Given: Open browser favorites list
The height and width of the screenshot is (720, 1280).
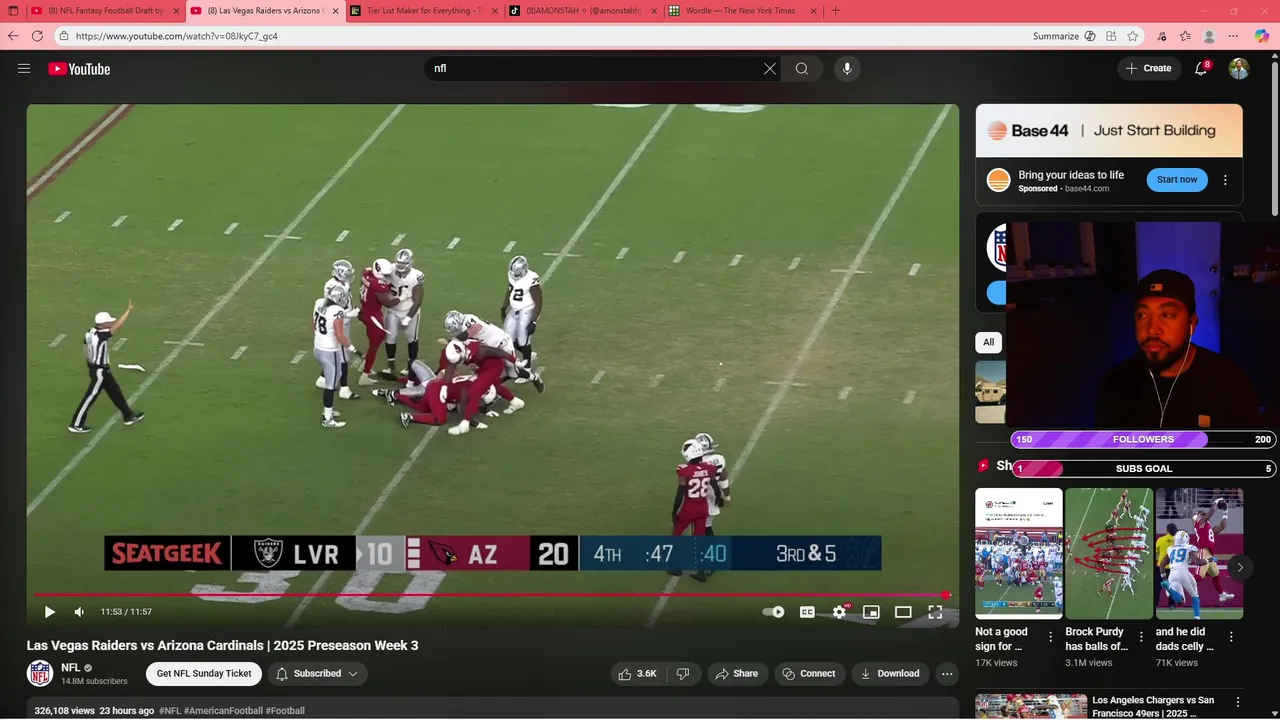Looking at the screenshot, I should click(x=1185, y=36).
